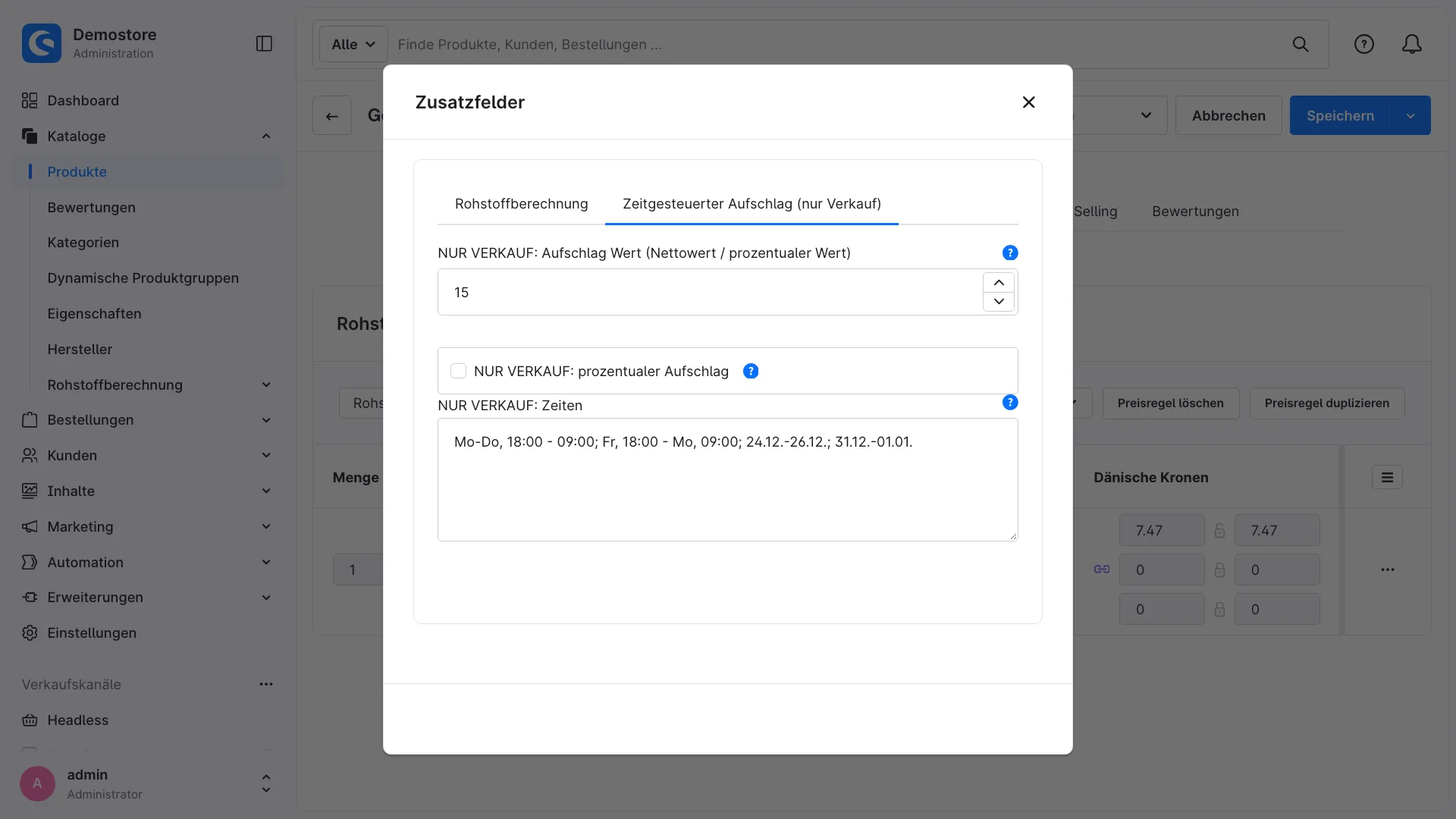Click into the Zeiten text area

point(728,479)
